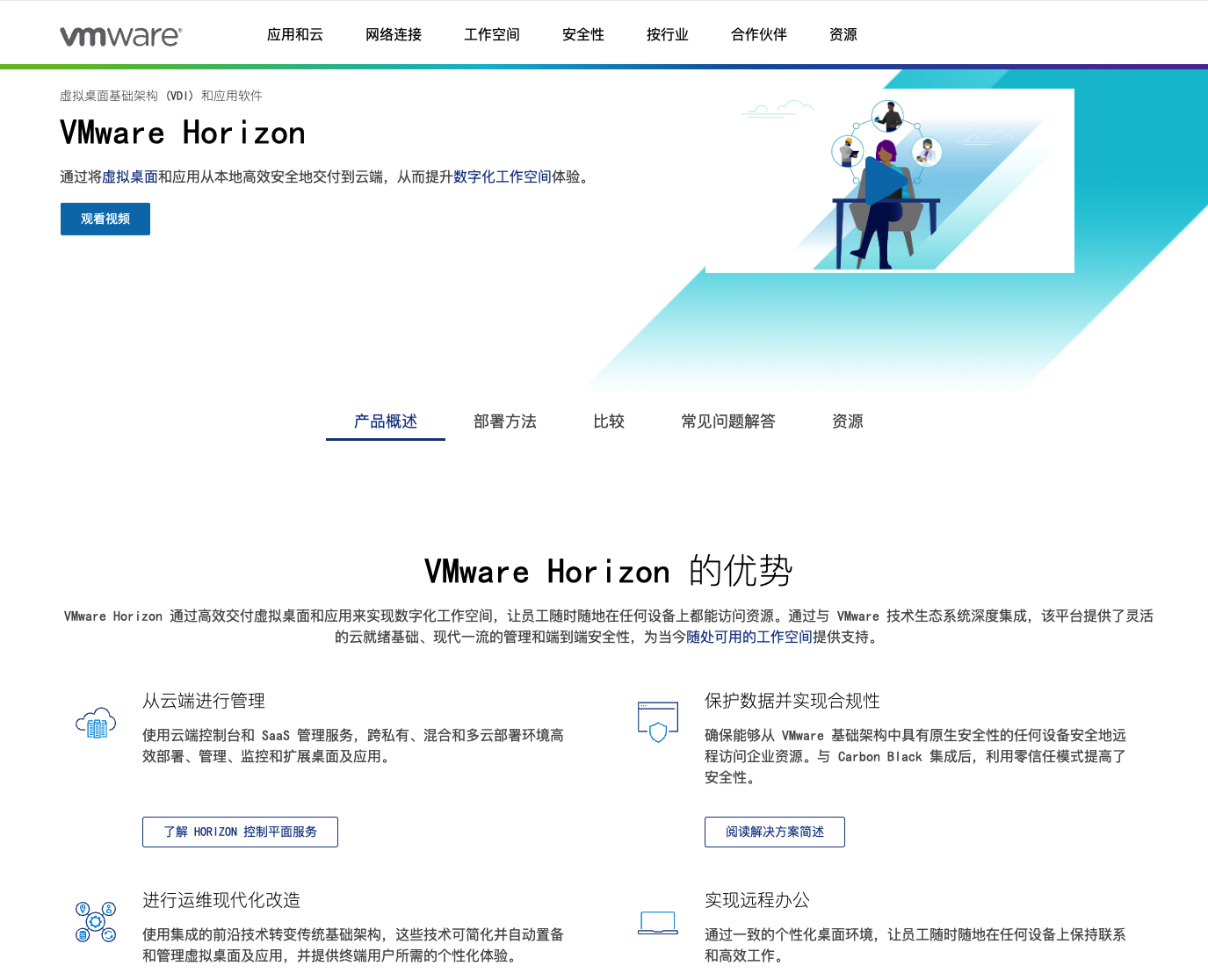The width and height of the screenshot is (1208, 980).
Task: Open the 常见问题解答 tab
Action: coord(728,422)
